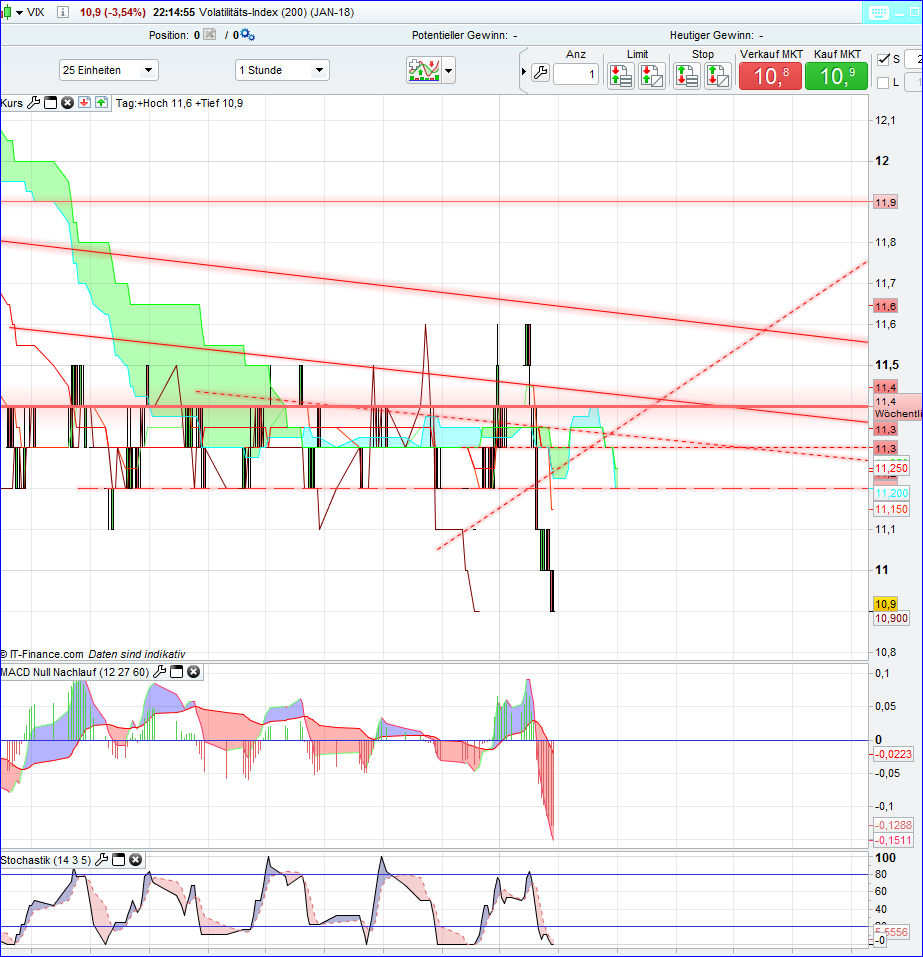923x957 pixels.
Task: Click the second Limit order icon
Action: pos(651,76)
